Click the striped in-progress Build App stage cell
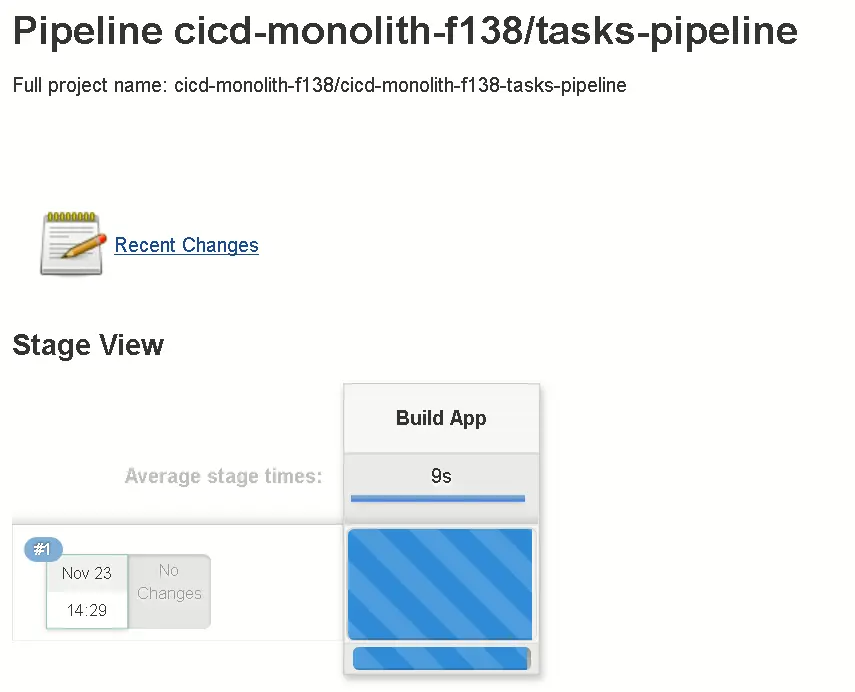 [440, 584]
